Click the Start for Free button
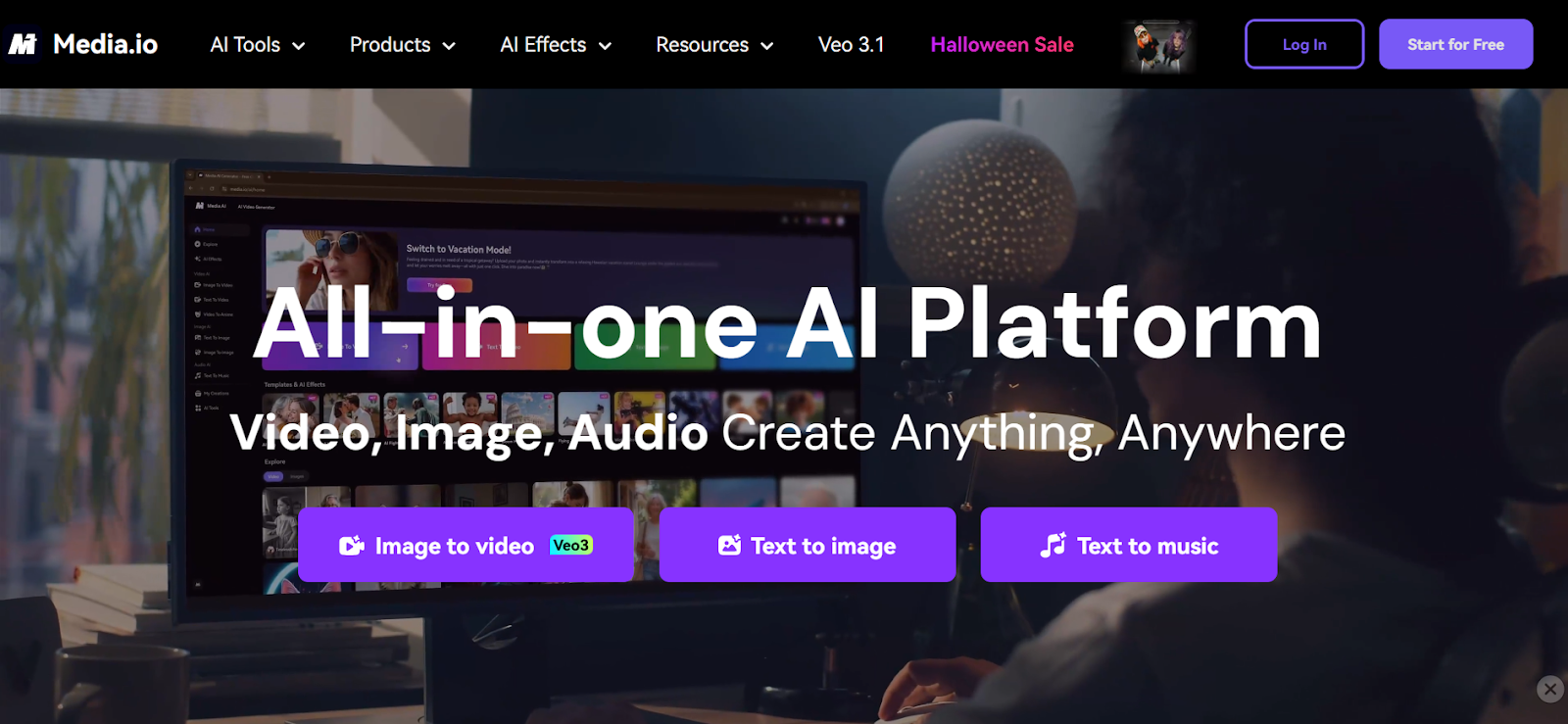Image resolution: width=1568 pixels, height=724 pixels. point(1455,44)
